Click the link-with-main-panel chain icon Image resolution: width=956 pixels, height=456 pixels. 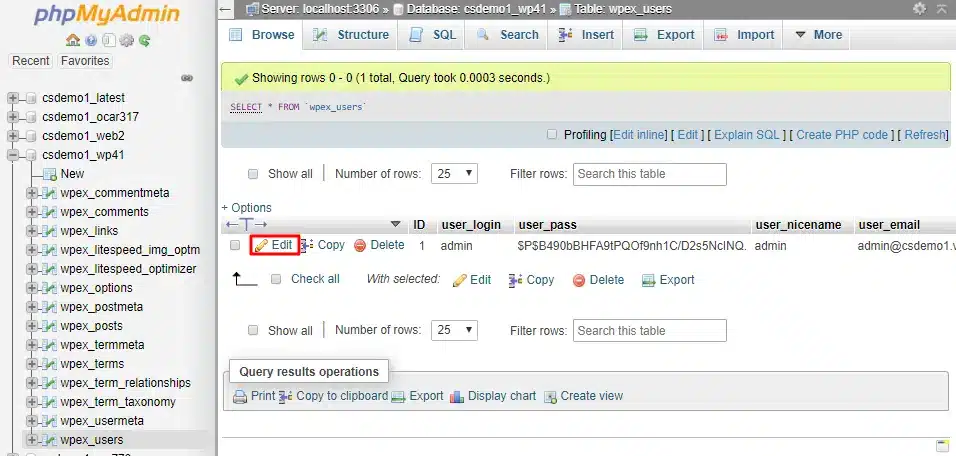pos(187,78)
